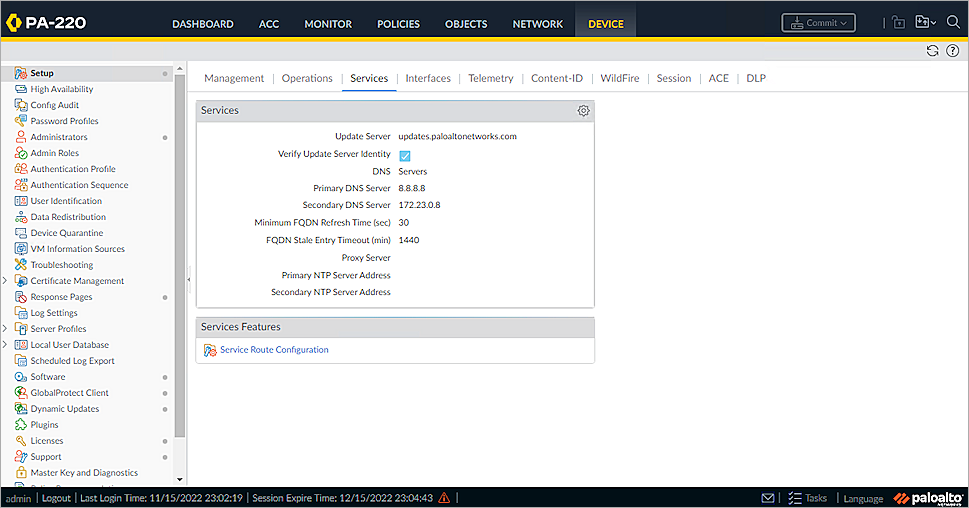
Task: Go to the POLICIES main menu
Action: 398,24
